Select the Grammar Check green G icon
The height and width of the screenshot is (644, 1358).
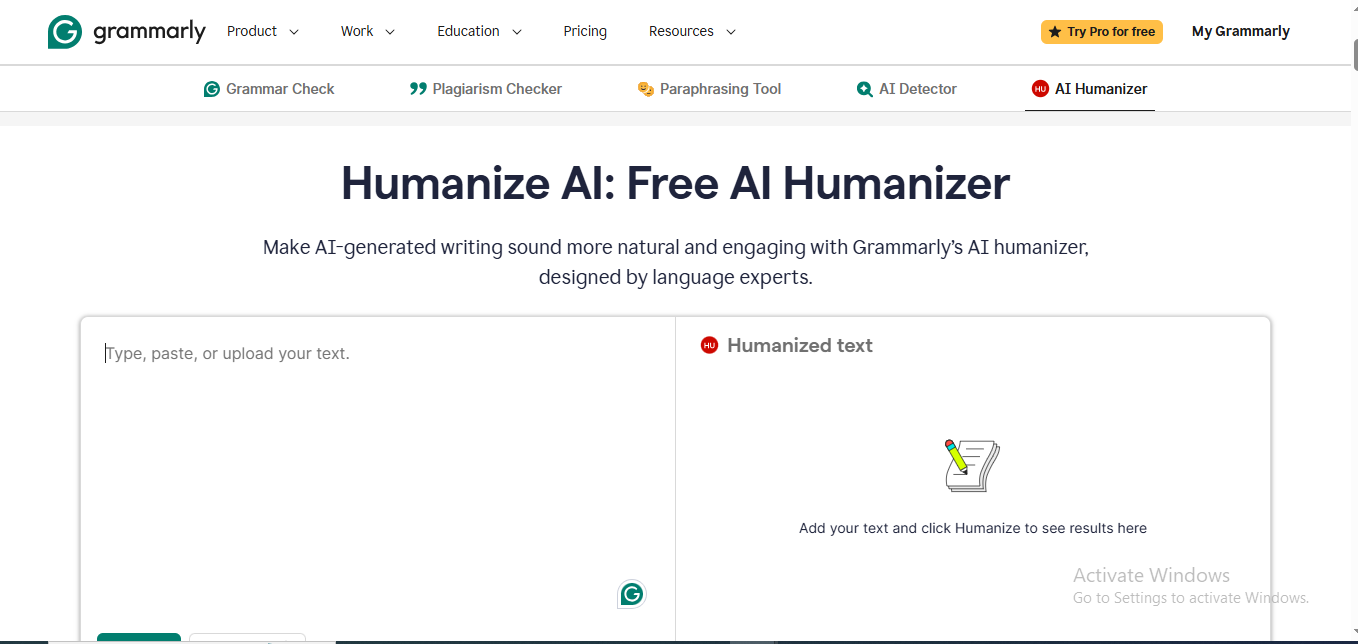coord(211,88)
